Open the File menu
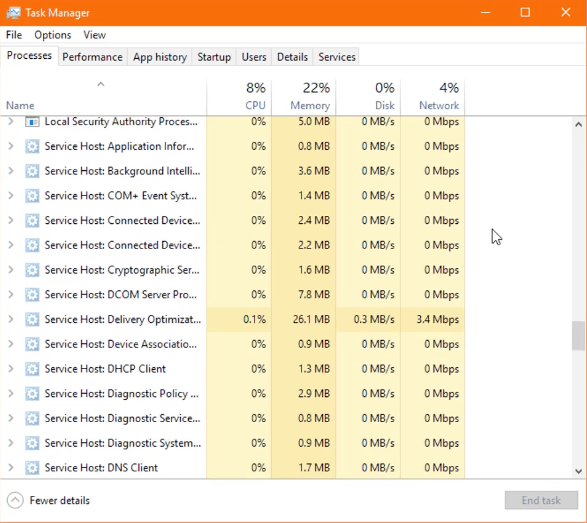The width and height of the screenshot is (587, 523). [14, 35]
